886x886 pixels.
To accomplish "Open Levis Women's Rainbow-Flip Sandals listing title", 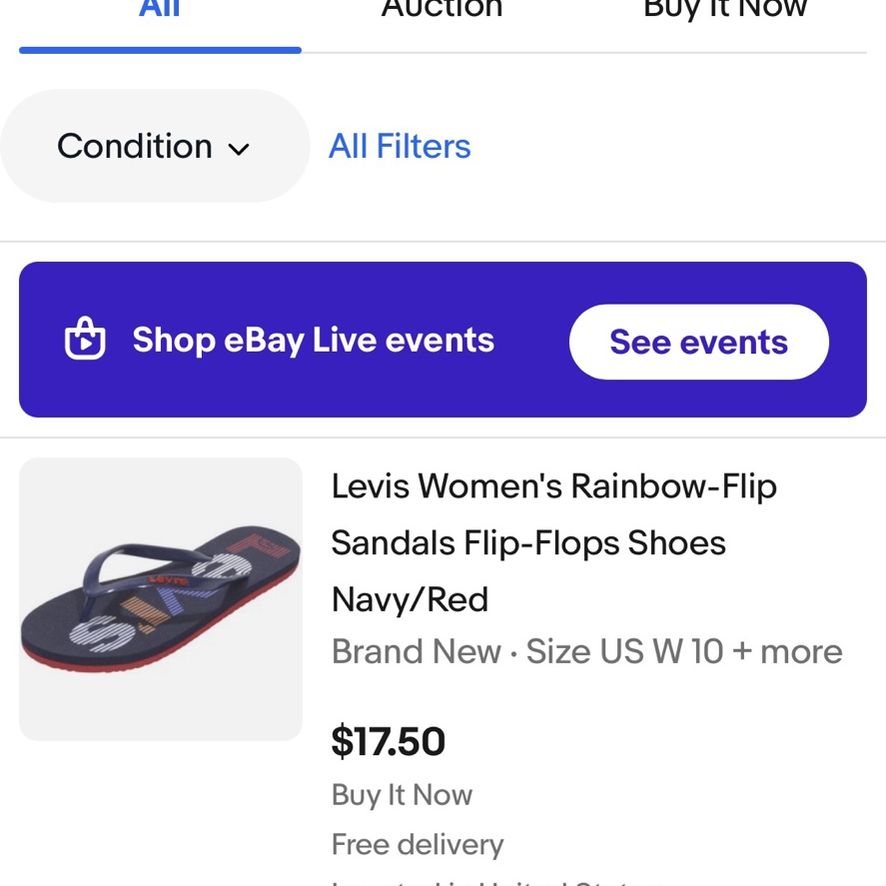I will tap(554, 542).
